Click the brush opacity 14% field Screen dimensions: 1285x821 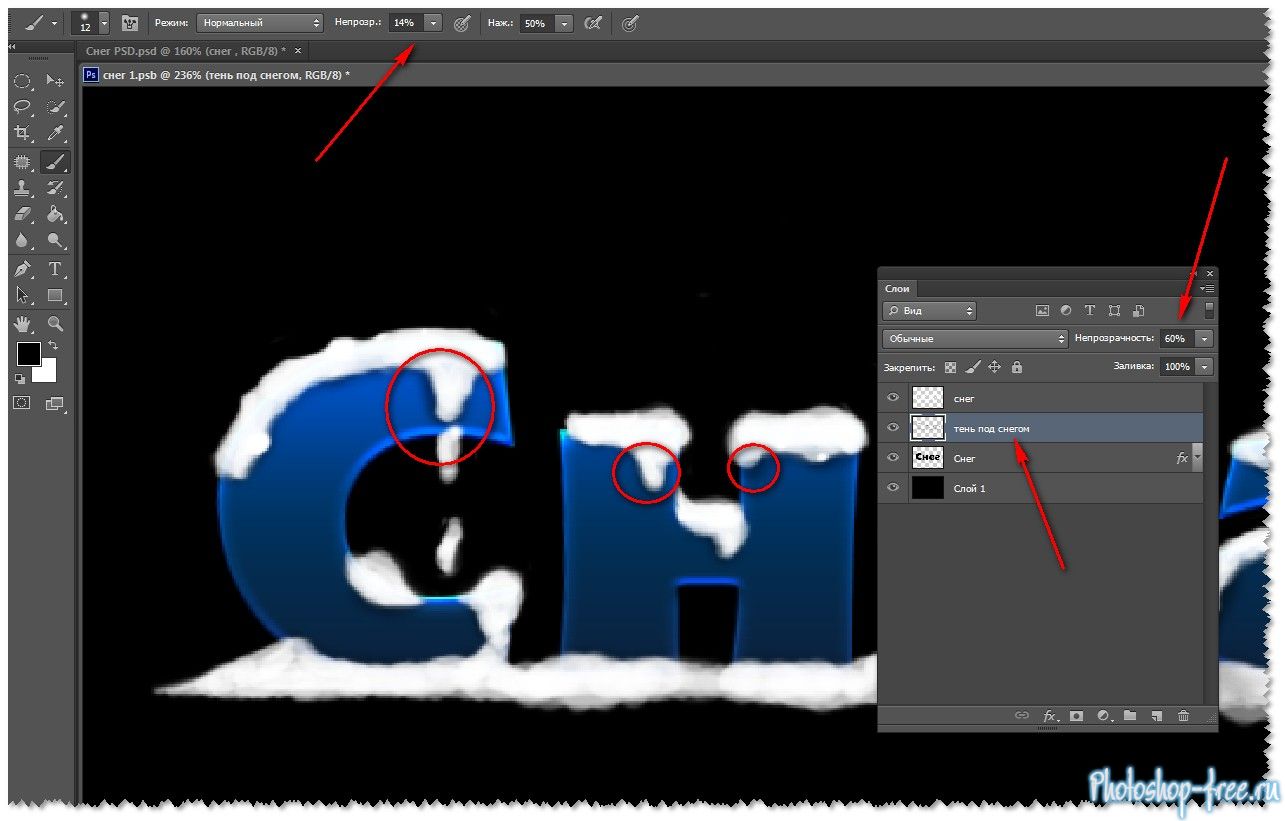(x=405, y=22)
